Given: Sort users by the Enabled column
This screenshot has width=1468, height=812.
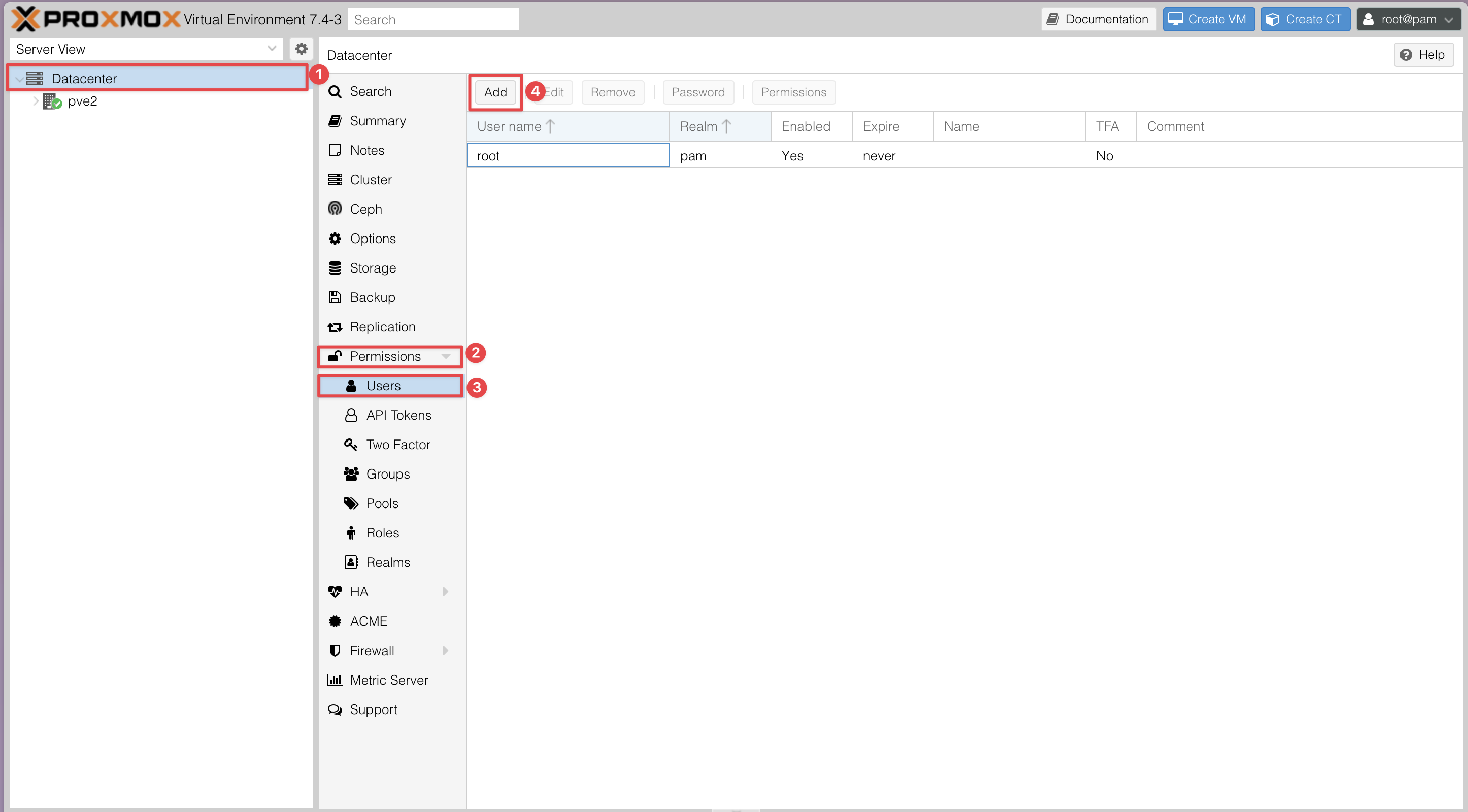Looking at the screenshot, I should pyautogui.click(x=805, y=126).
